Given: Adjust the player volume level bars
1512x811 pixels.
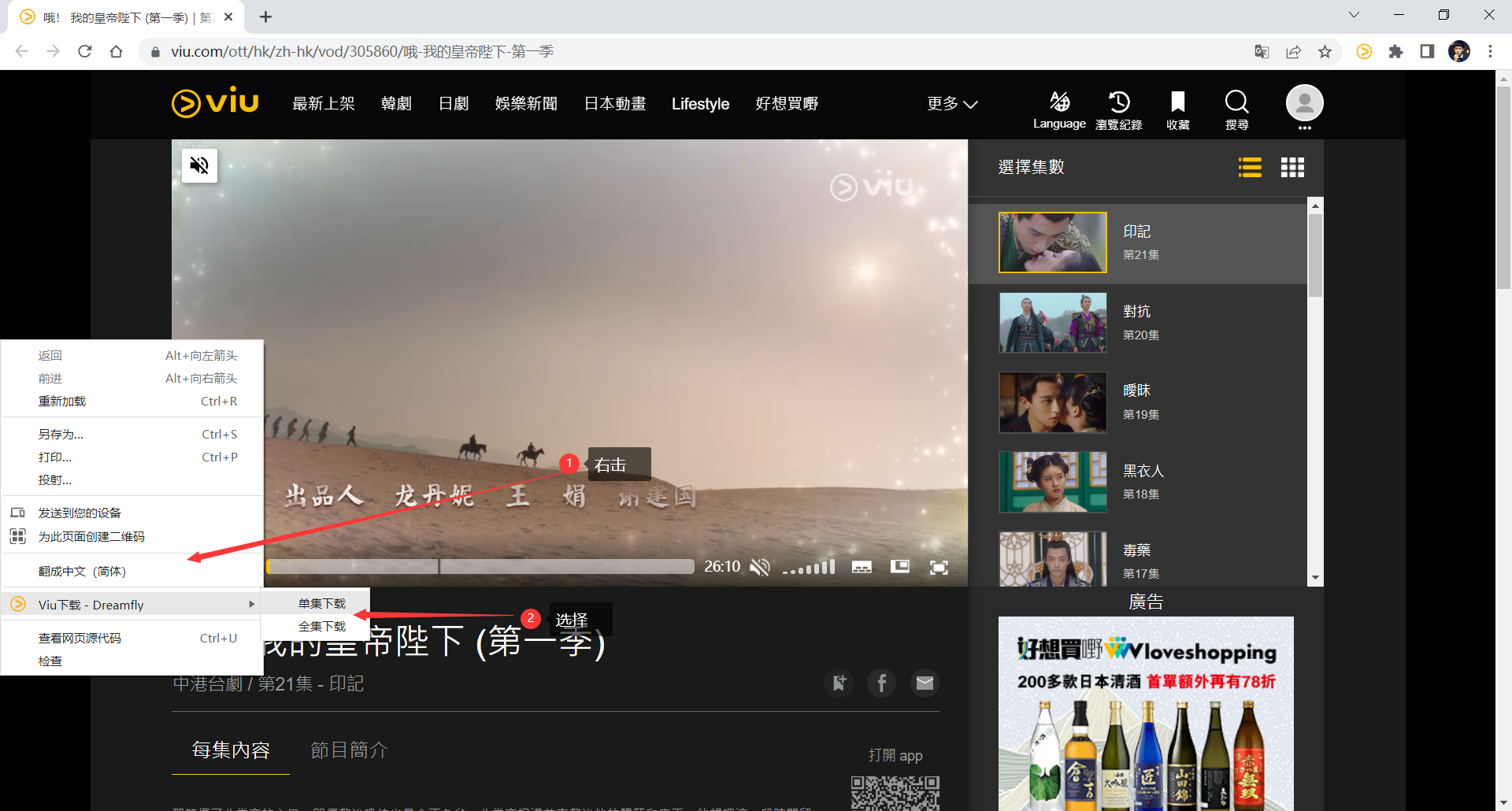Looking at the screenshot, I should [809, 567].
